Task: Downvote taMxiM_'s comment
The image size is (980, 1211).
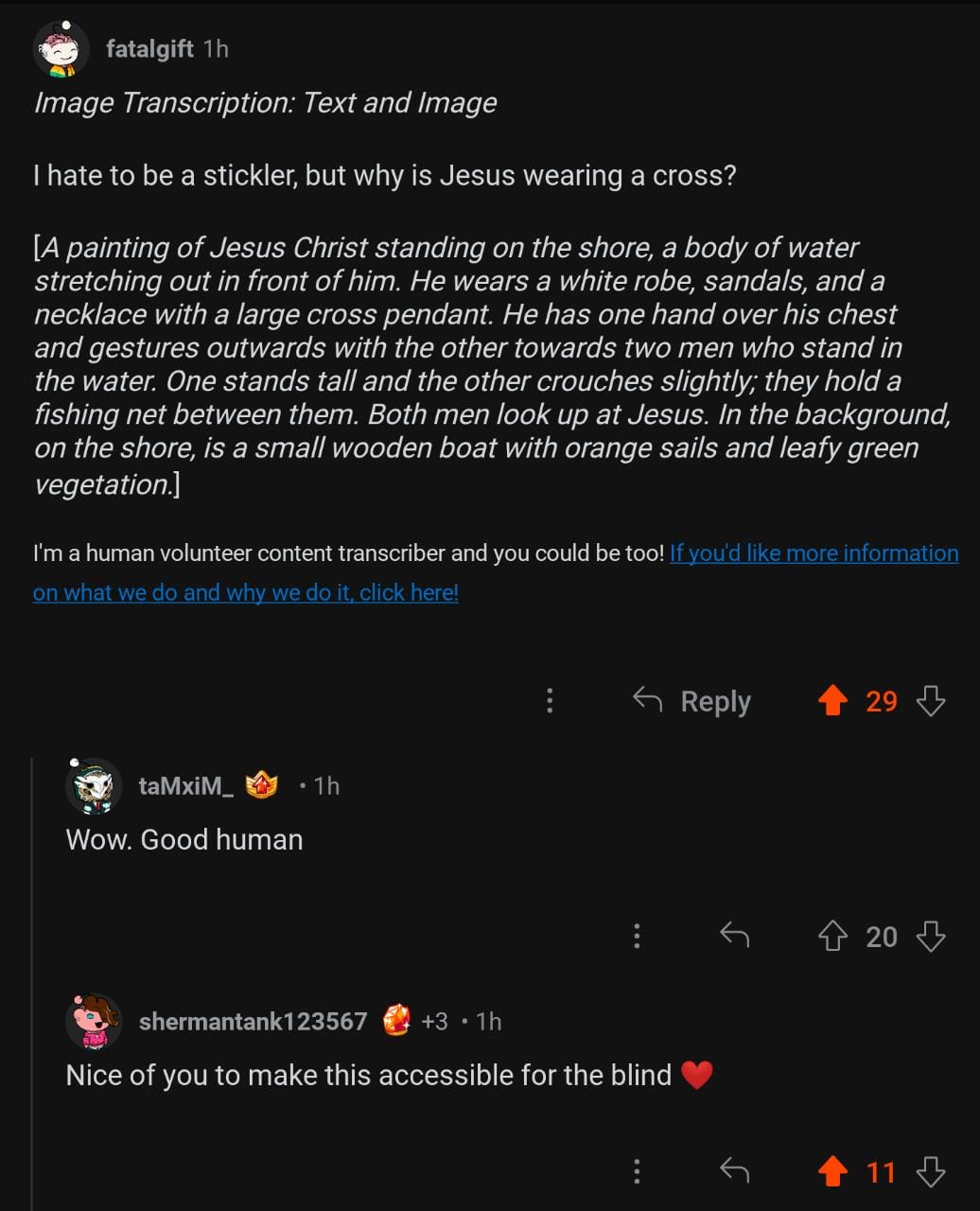Action: tap(931, 937)
